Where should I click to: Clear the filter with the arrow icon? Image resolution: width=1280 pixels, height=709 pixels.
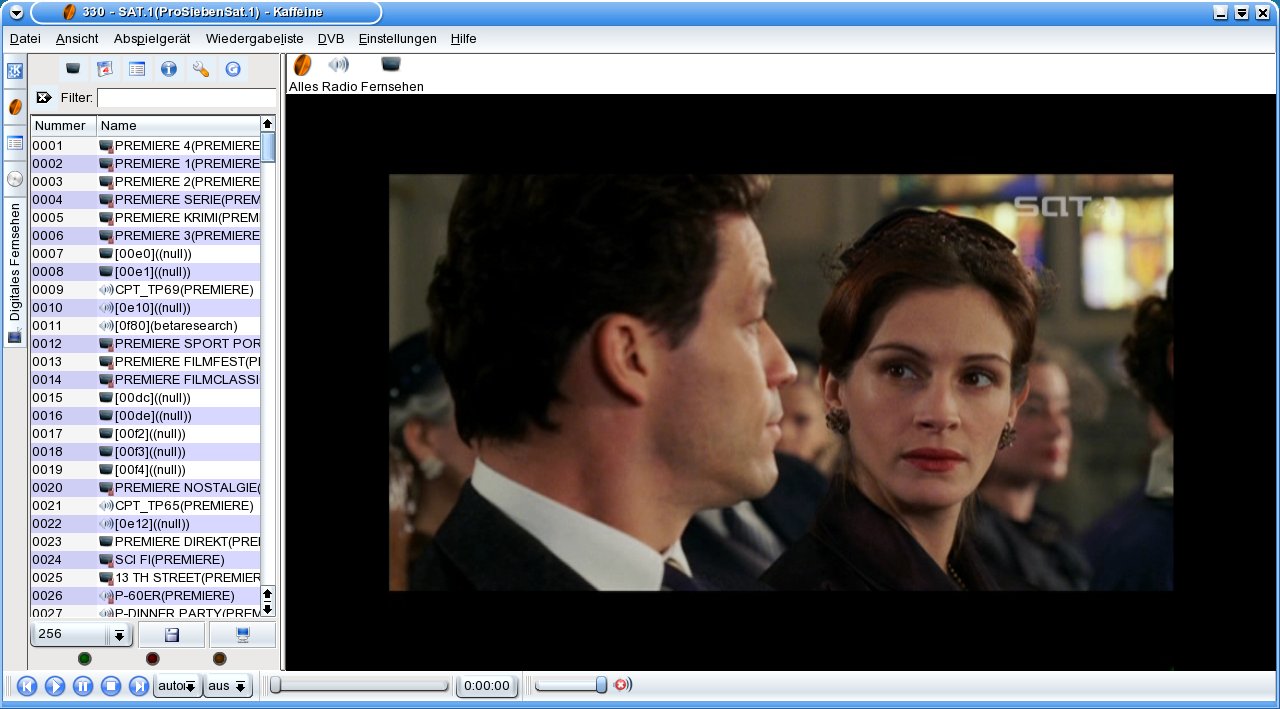pos(43,98)
